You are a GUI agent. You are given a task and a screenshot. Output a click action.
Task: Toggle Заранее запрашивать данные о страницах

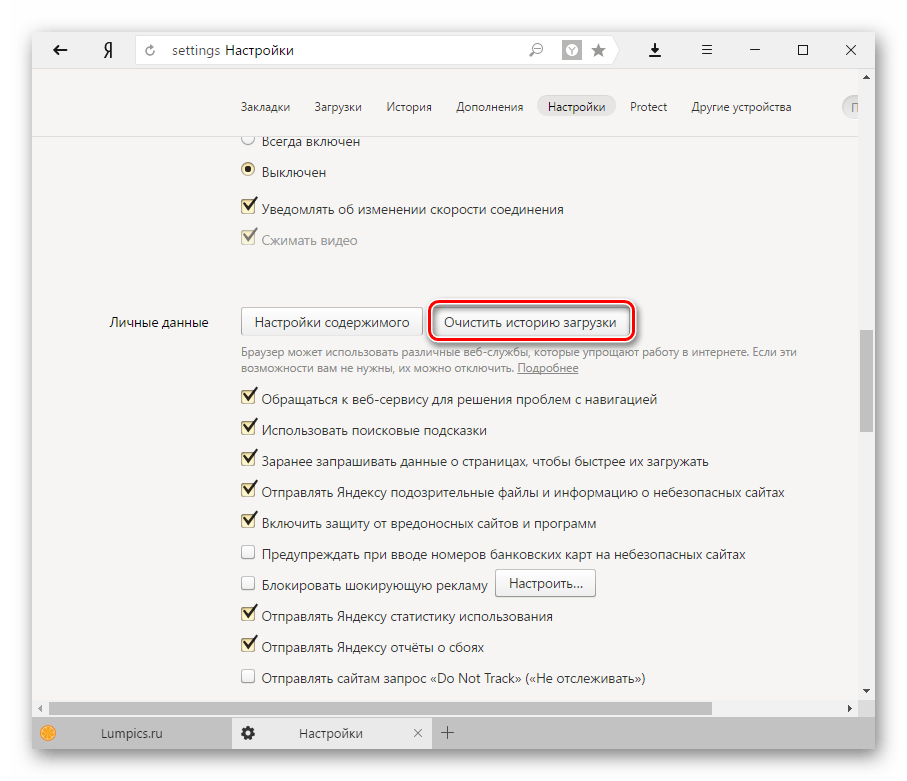tap(249, 458)
